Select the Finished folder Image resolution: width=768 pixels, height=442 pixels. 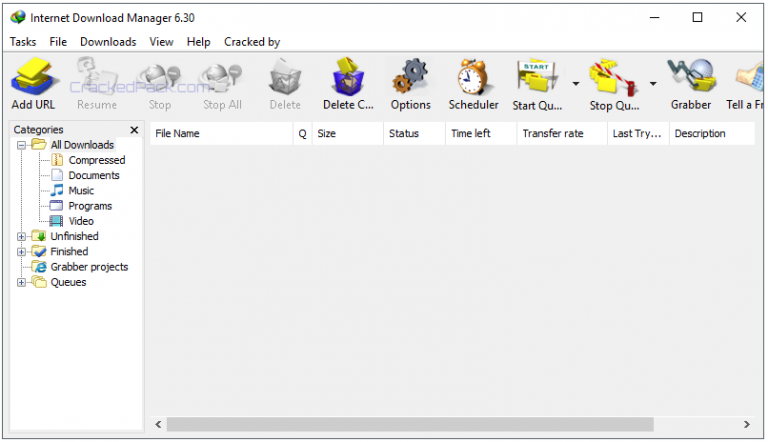point(69,251)
